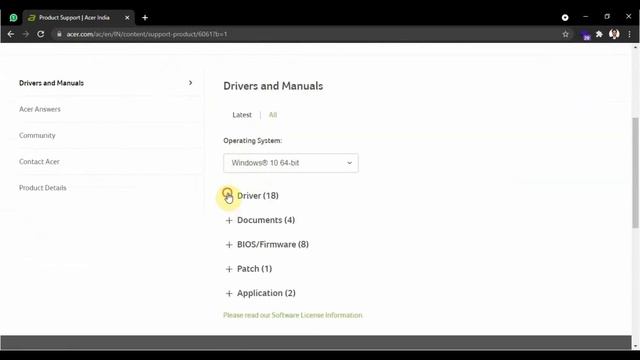Open the Chrome profile avatar

614,34
